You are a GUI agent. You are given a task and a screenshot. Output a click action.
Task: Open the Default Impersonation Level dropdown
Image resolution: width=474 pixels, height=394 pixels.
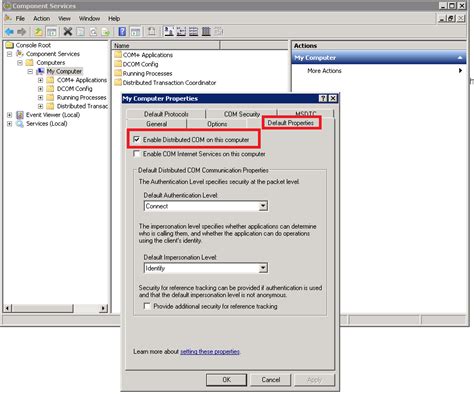click(263, 268)
